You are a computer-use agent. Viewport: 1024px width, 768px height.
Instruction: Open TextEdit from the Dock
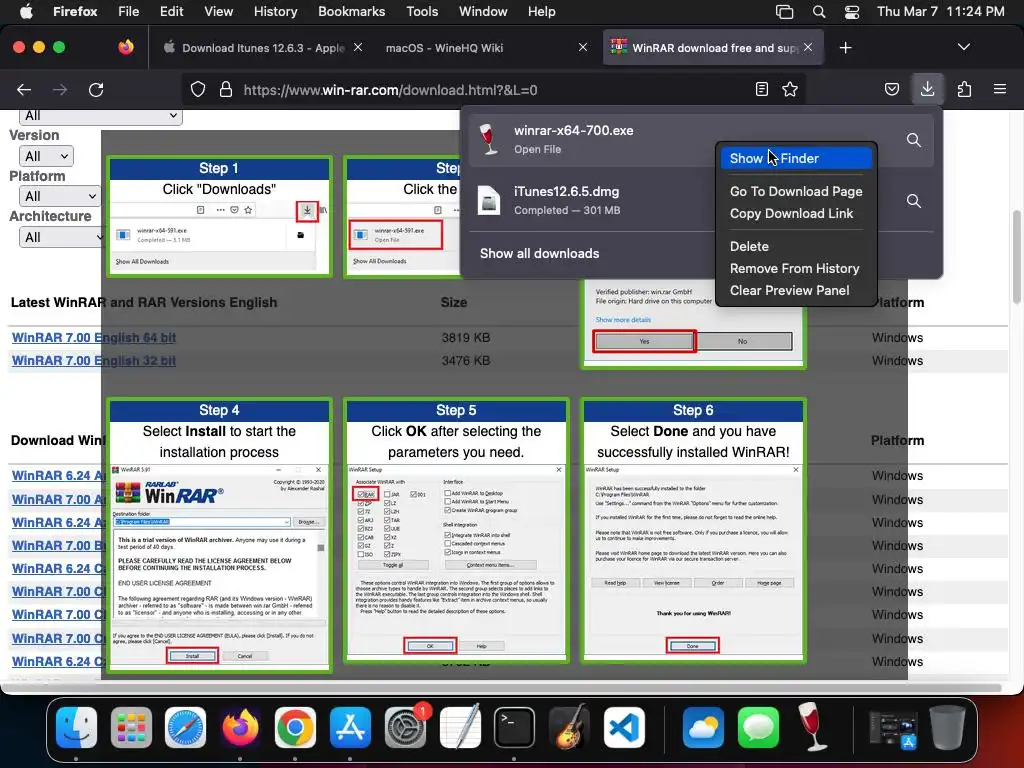pos(460,727)
